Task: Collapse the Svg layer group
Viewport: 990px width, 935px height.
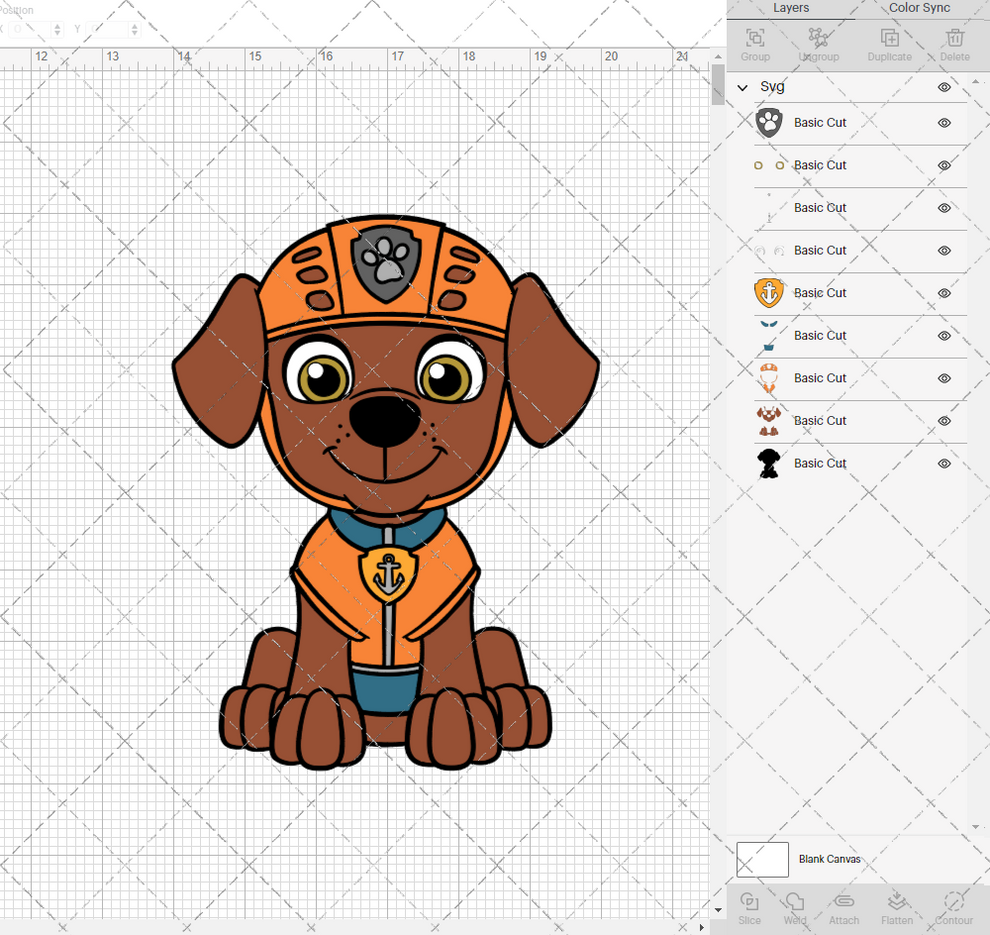Action: (742, 87)
